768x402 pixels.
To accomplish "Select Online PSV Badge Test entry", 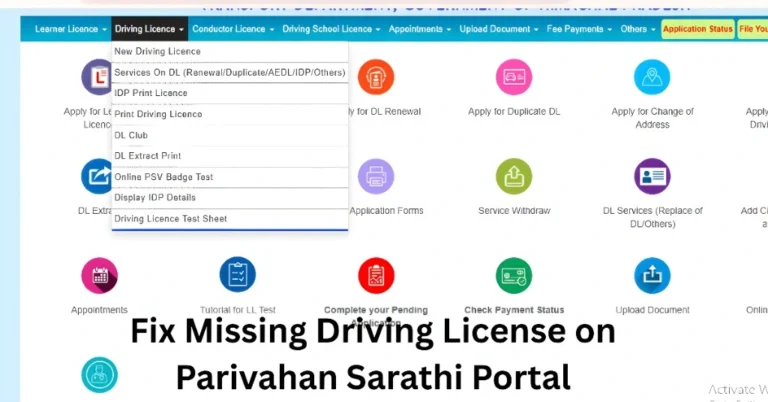I will (x=230, y=177).
